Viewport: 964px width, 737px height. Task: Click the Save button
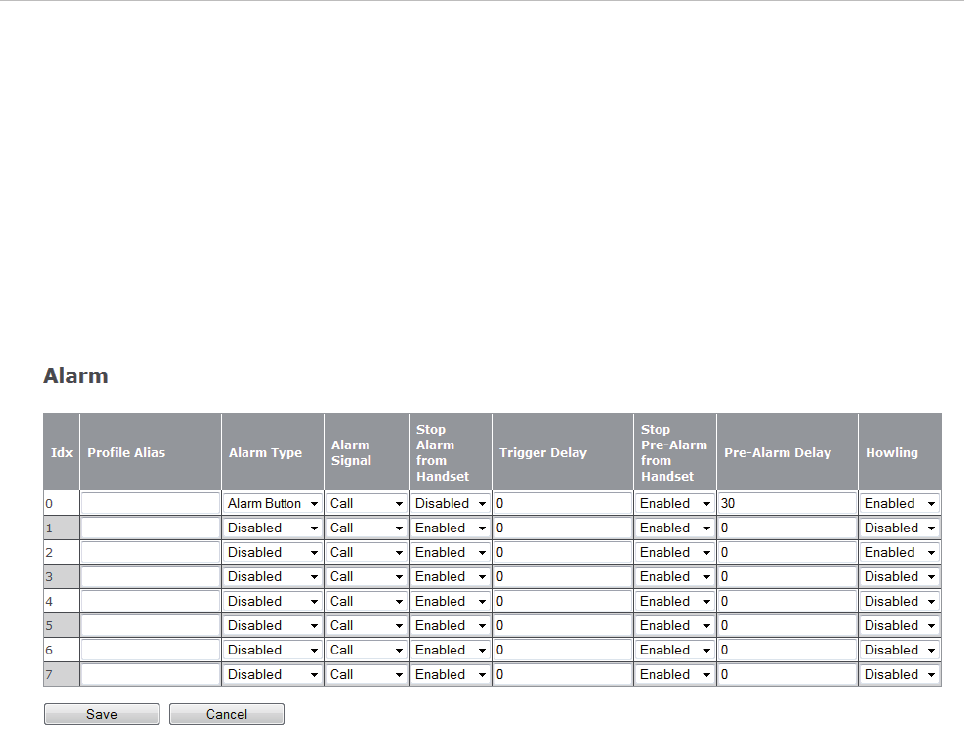pos(101,714)
